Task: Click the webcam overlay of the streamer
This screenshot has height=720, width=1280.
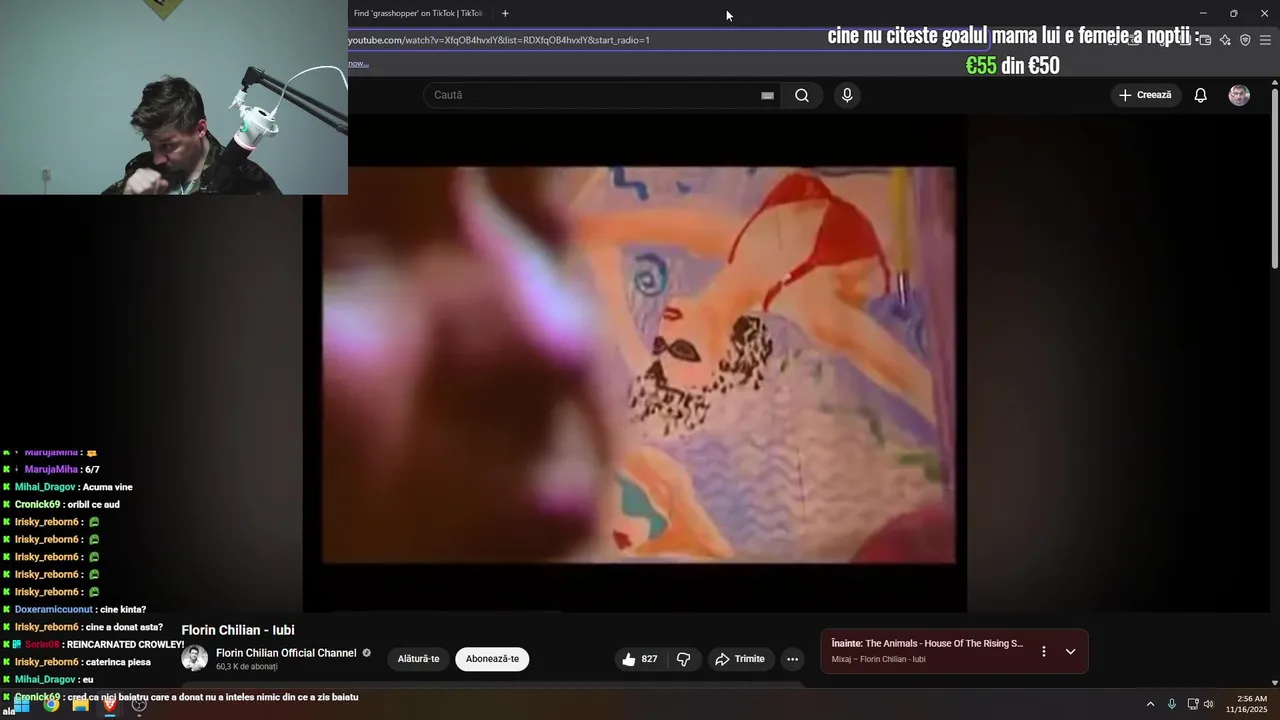Action: coord(174,97)
